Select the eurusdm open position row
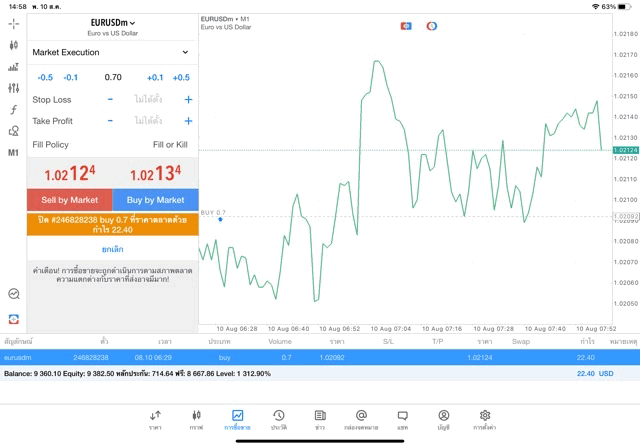 tap(320, 357)
